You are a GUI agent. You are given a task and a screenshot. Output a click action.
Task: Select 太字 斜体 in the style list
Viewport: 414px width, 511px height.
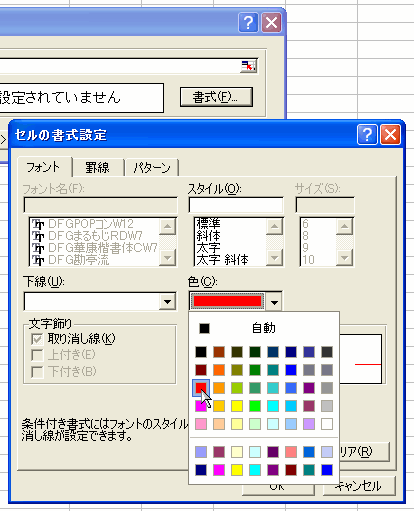point(222,260)
